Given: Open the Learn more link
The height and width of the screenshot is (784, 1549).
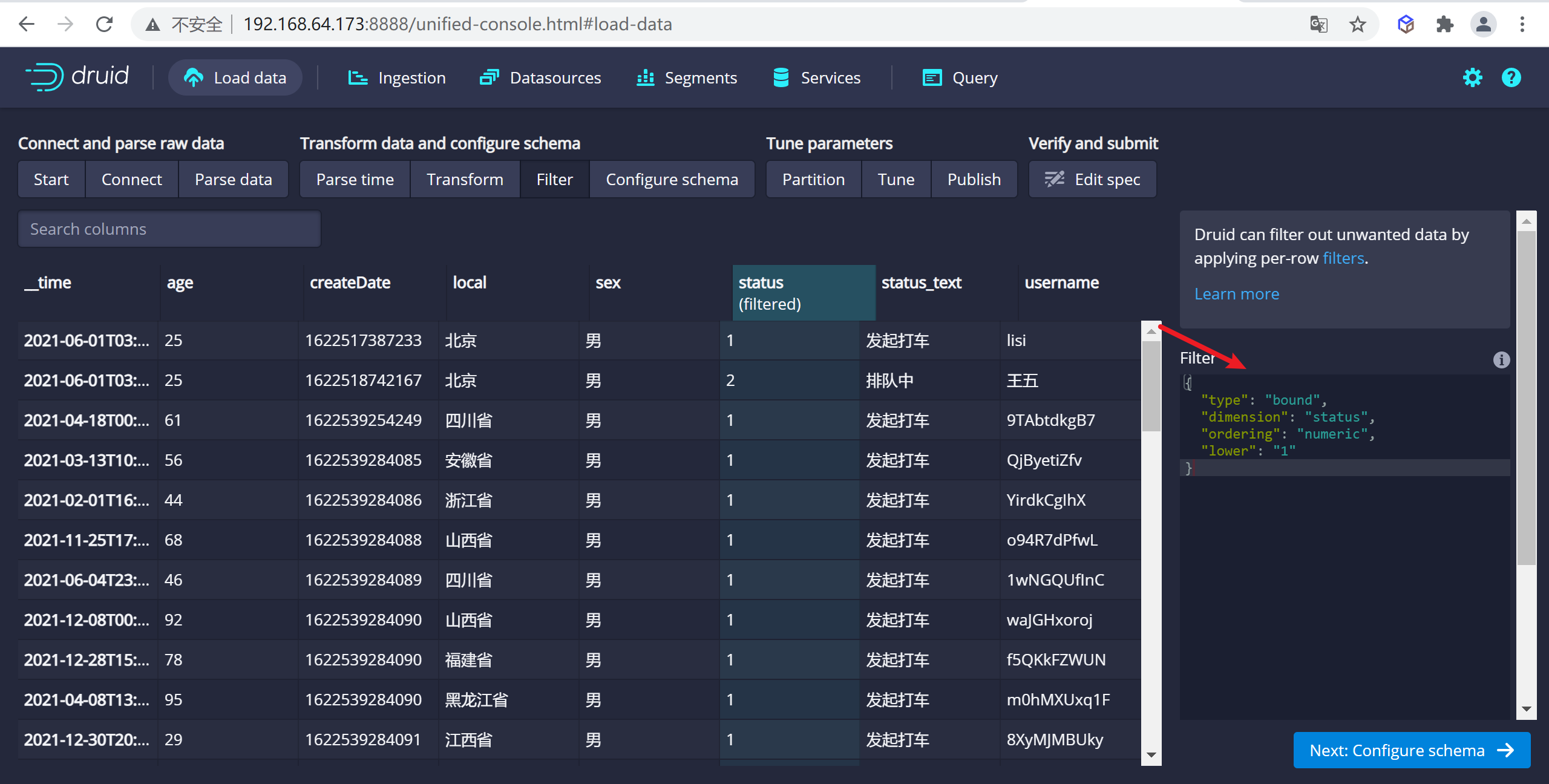Looking at the screenshot, I should click(x=1236, y=294).
